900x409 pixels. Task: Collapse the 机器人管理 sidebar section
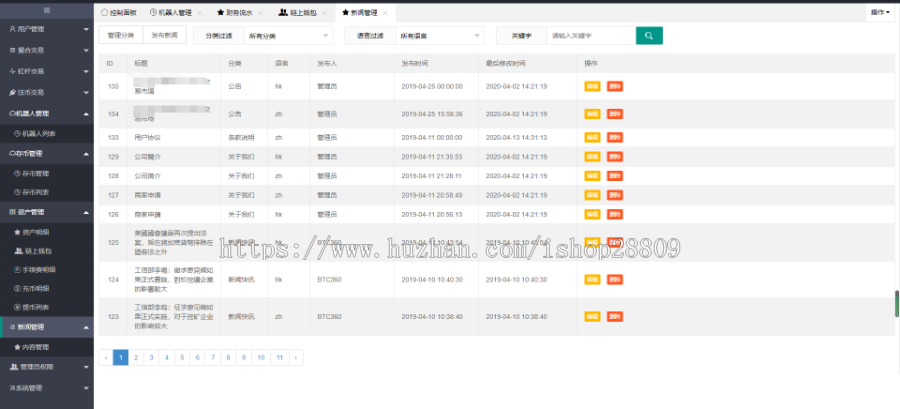(x=46, y=113)
